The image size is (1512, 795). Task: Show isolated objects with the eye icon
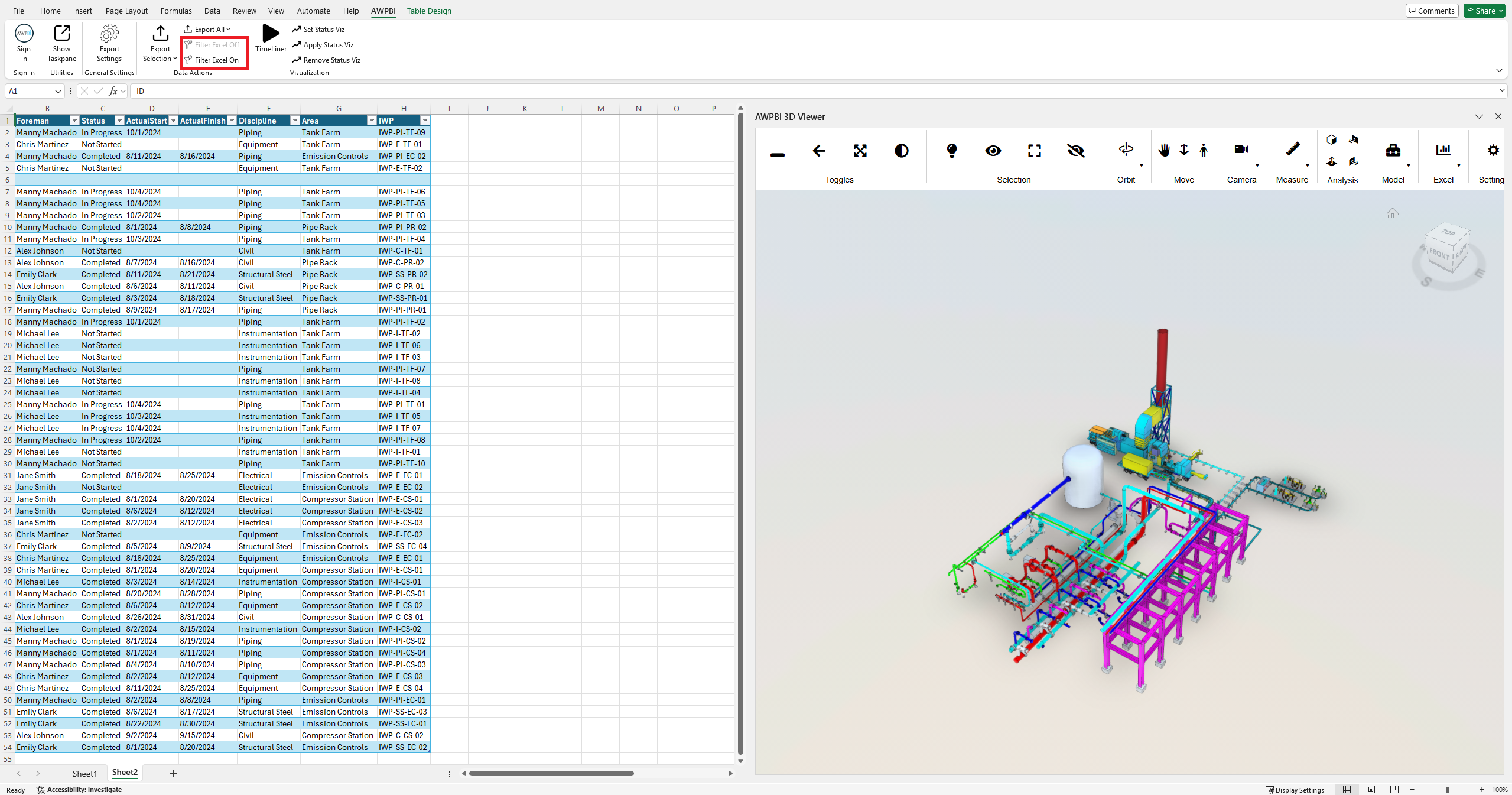point(993,151)
